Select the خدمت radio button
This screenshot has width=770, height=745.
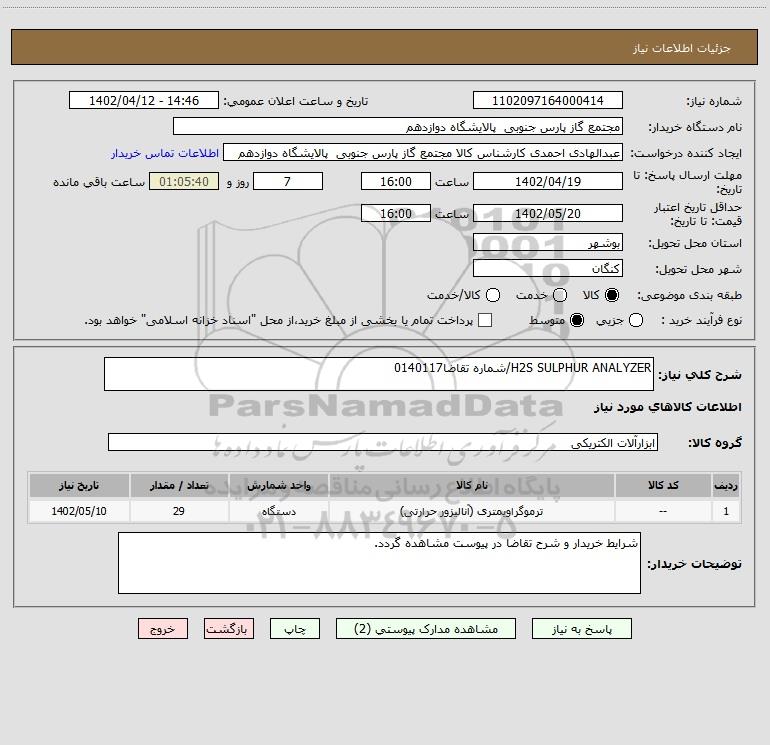tap(559, 295)
